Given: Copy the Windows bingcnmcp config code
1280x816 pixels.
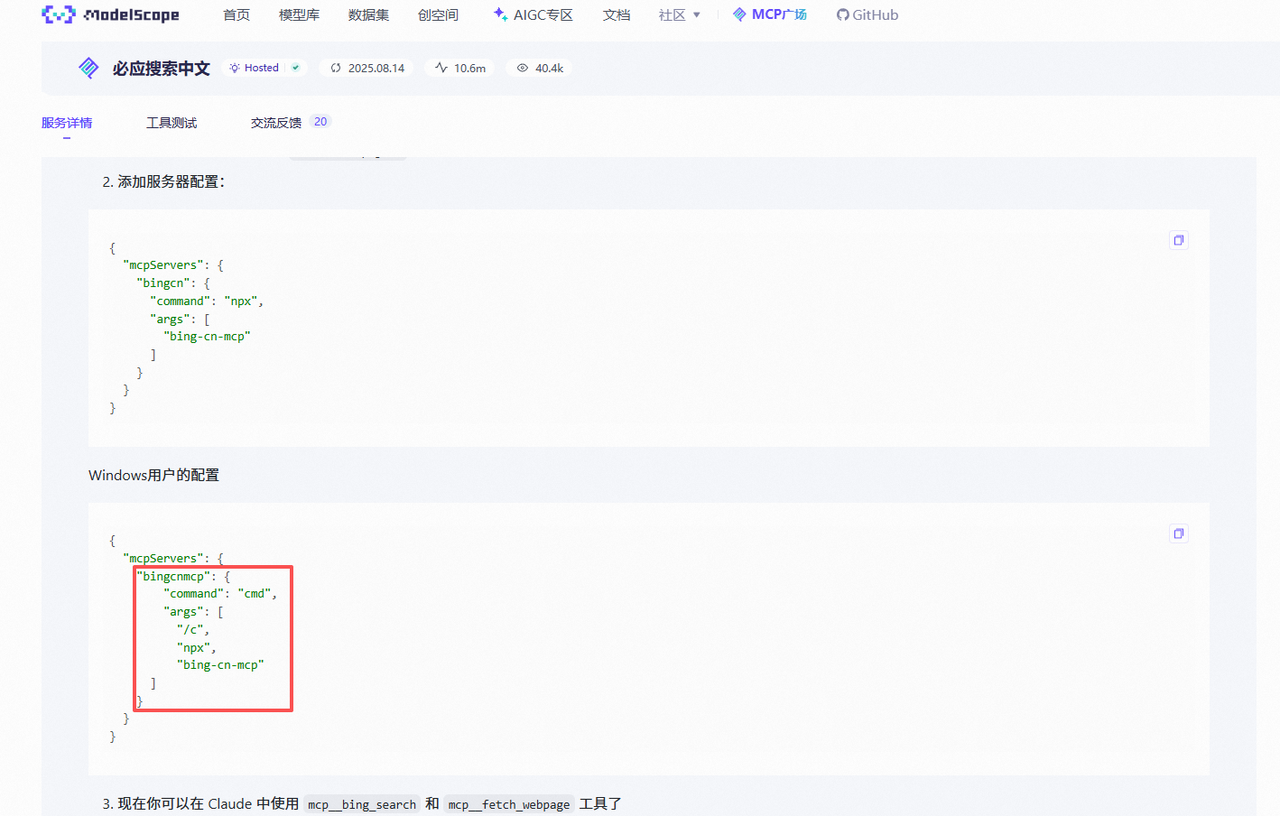Looking at the screenshot, I should 1179,534.
